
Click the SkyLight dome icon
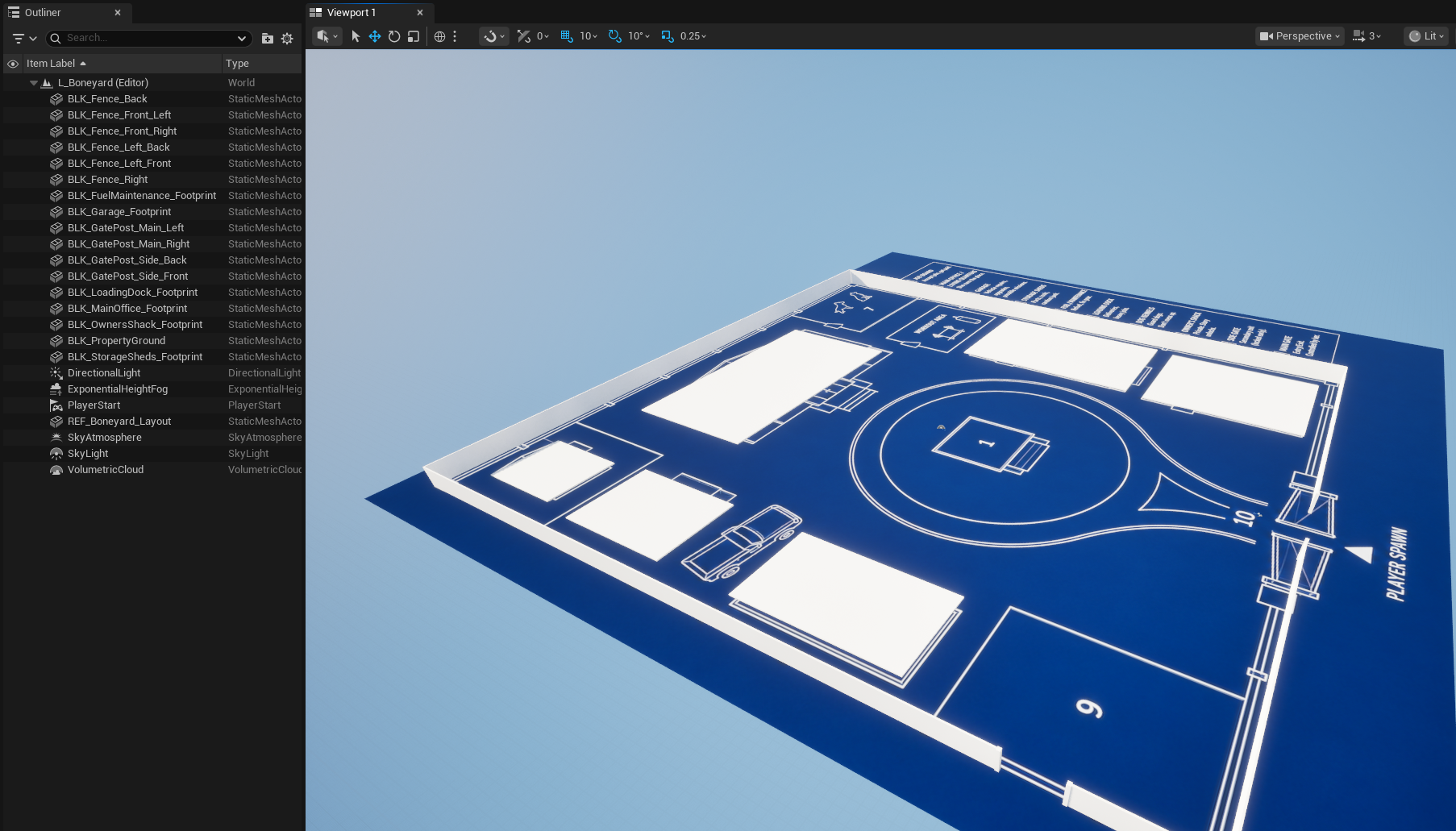click(x=56, y=454)
